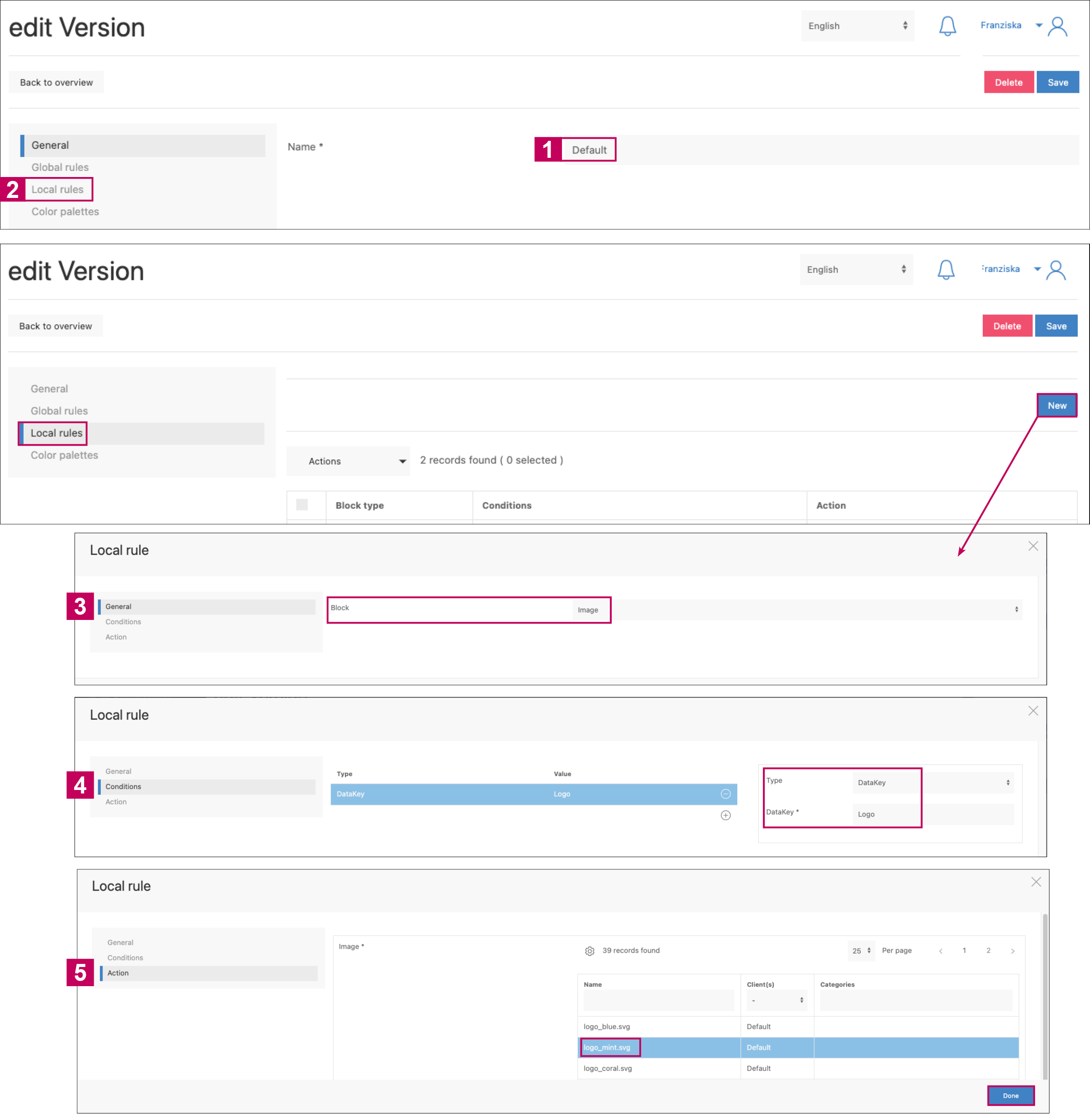
Task: Open the records table settings gear
Action: click(589, 950)
